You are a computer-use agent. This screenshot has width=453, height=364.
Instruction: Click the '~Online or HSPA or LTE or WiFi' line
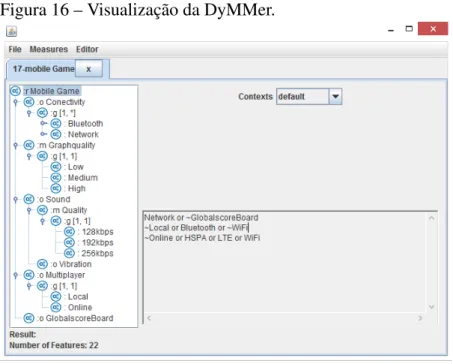(x=202, y=238)
